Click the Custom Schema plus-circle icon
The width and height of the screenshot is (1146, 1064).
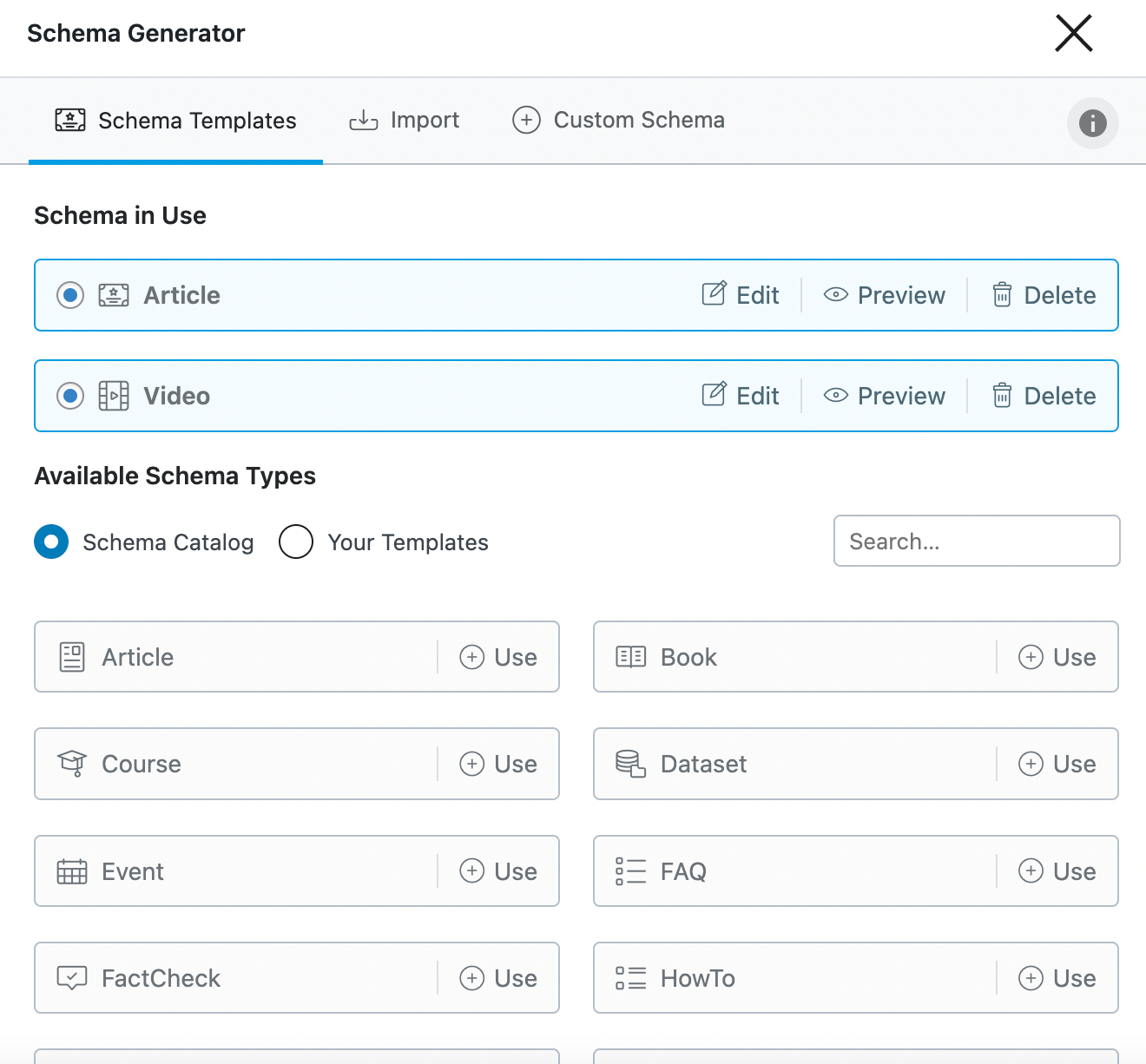(526, 120)
